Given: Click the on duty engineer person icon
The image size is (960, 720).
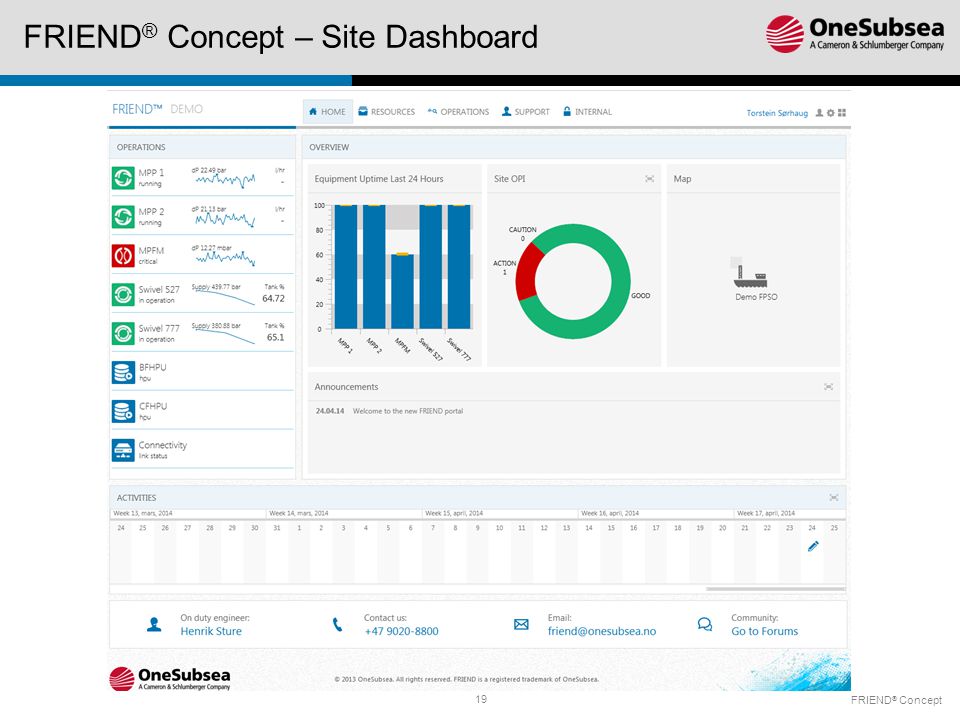Looking at the screenshot, I should pos(154,624).
